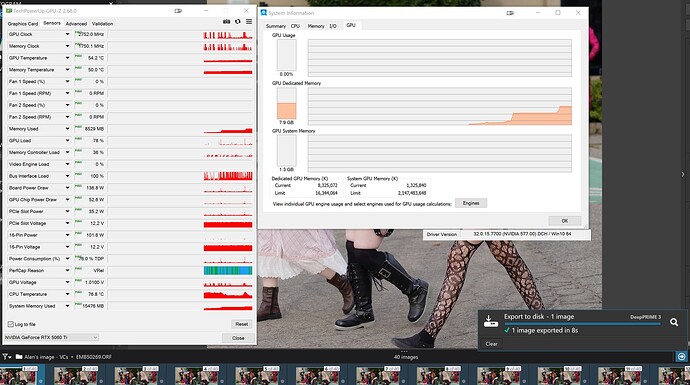Switch to the Graphics Card tab
Viewport: 690px width, 385px height.
[x=23, y=24]
